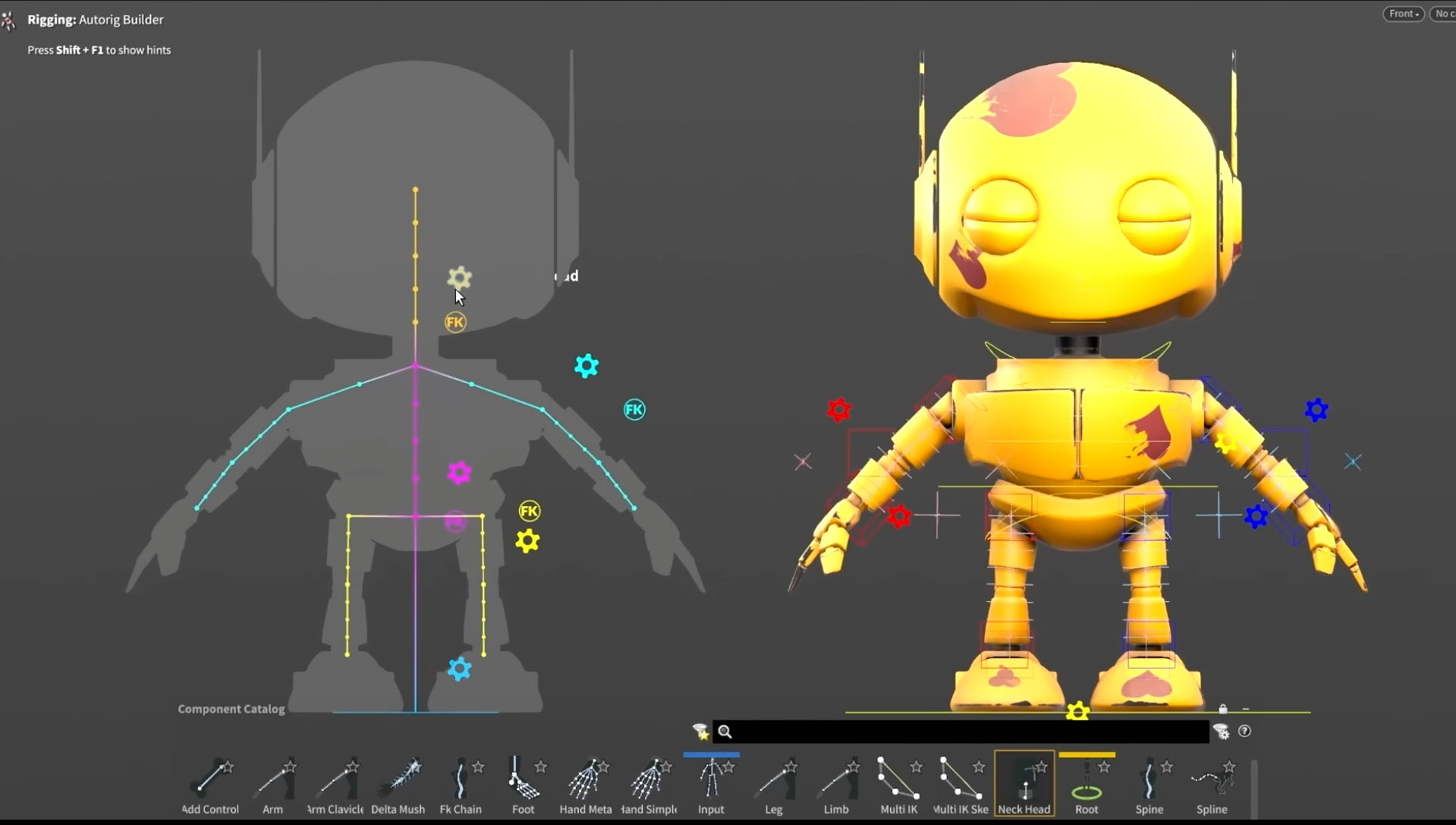The image size is (1456, 825).
Task: Open the Front view dropdown
Action: [x=1404, y=14]
